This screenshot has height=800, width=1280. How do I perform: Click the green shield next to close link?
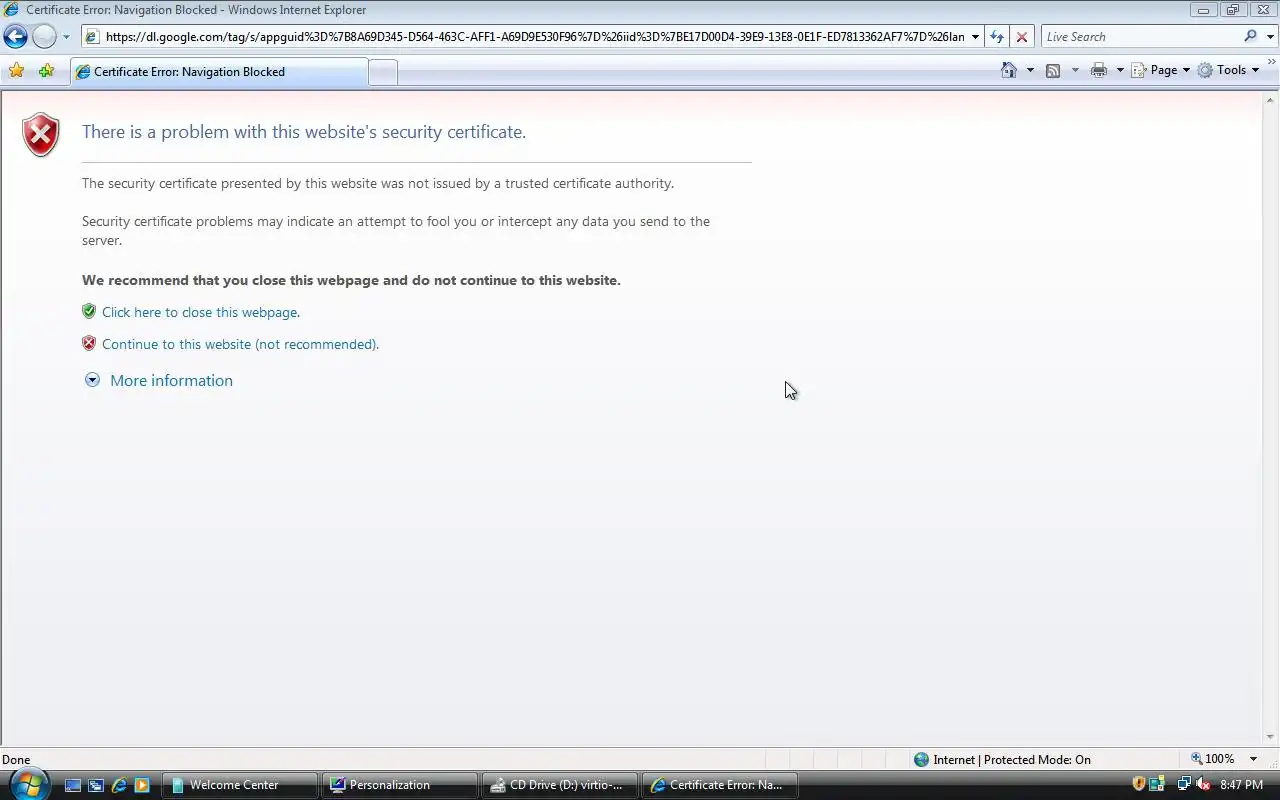[x=89, y=311]
